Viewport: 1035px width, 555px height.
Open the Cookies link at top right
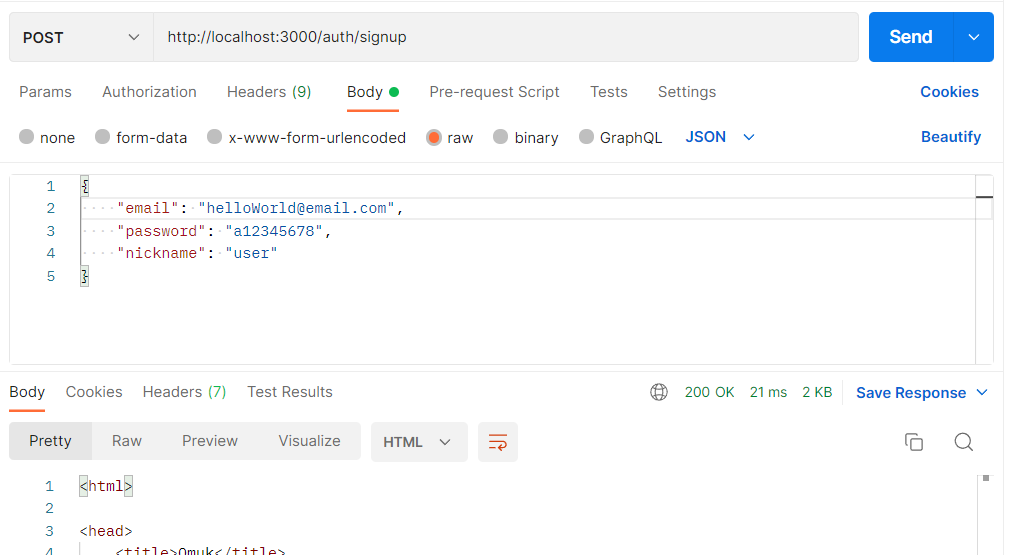coord(949,92)
